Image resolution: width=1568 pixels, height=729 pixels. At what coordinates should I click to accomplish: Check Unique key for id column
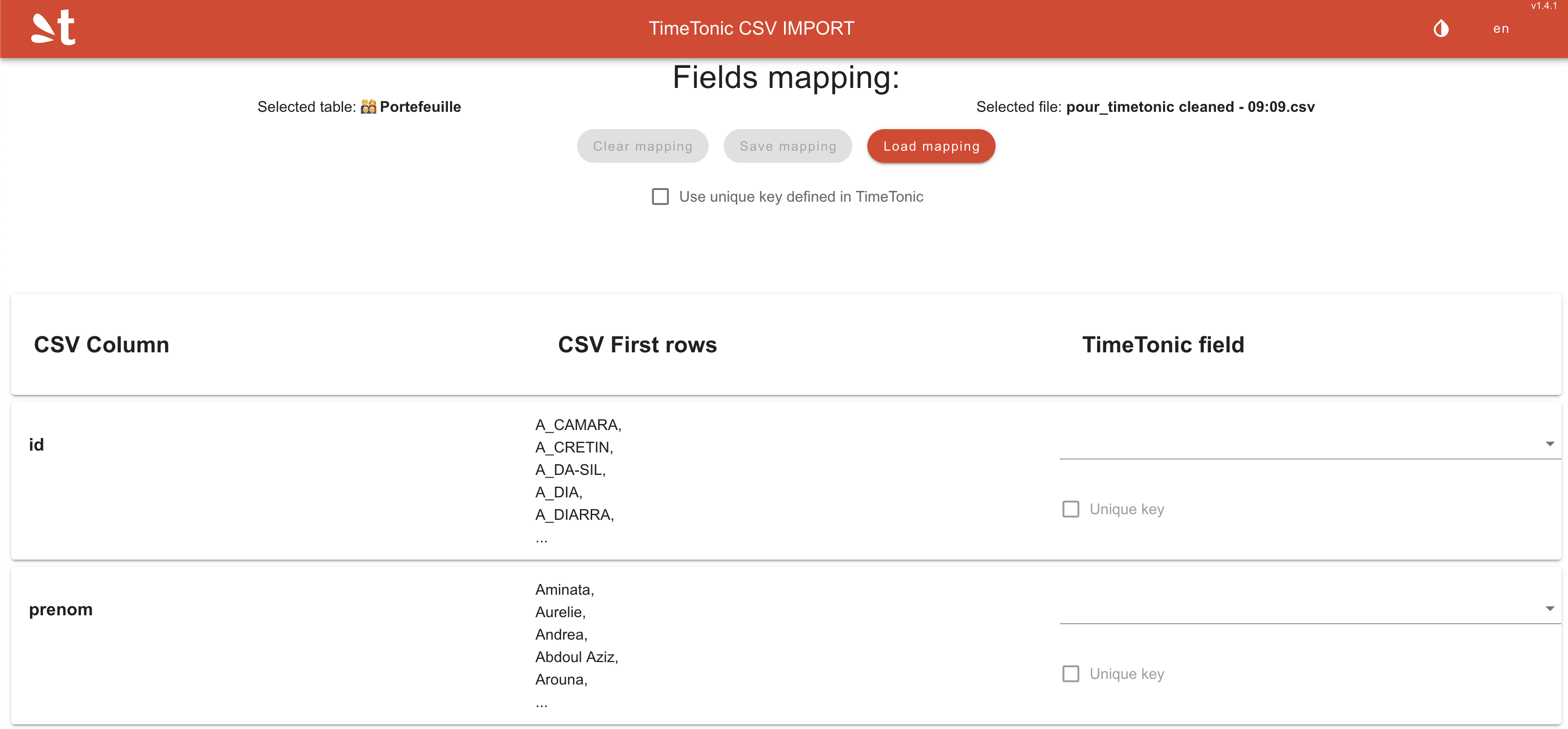[x=1070, y=509]
